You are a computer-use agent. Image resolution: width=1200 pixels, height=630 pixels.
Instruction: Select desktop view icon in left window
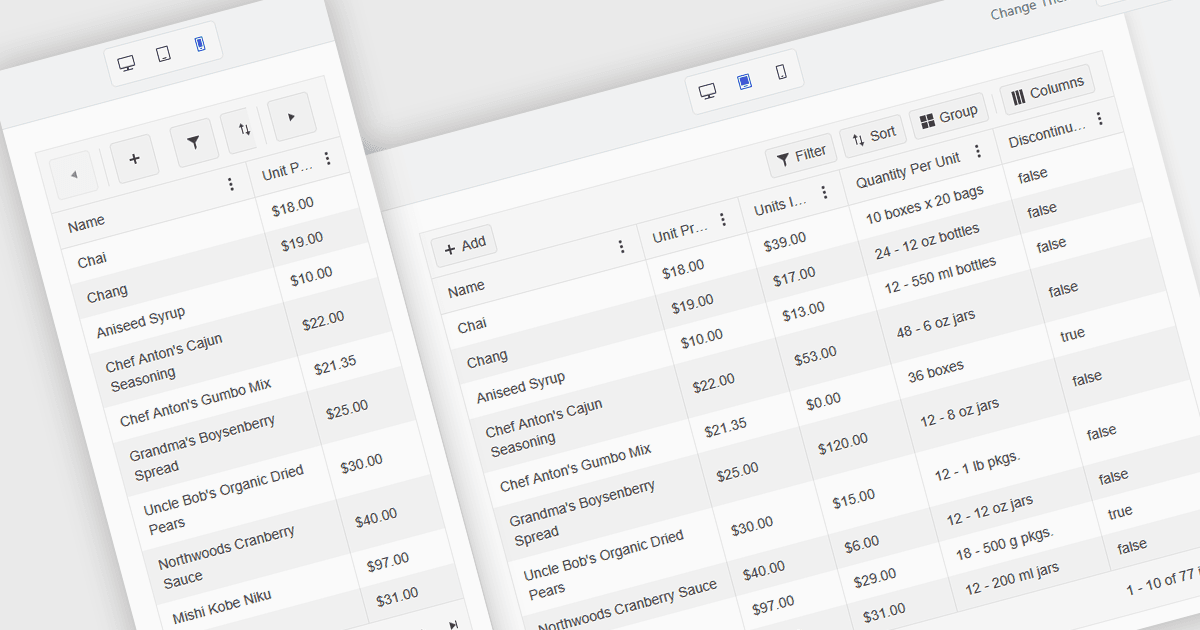click(x=126, y=63)
